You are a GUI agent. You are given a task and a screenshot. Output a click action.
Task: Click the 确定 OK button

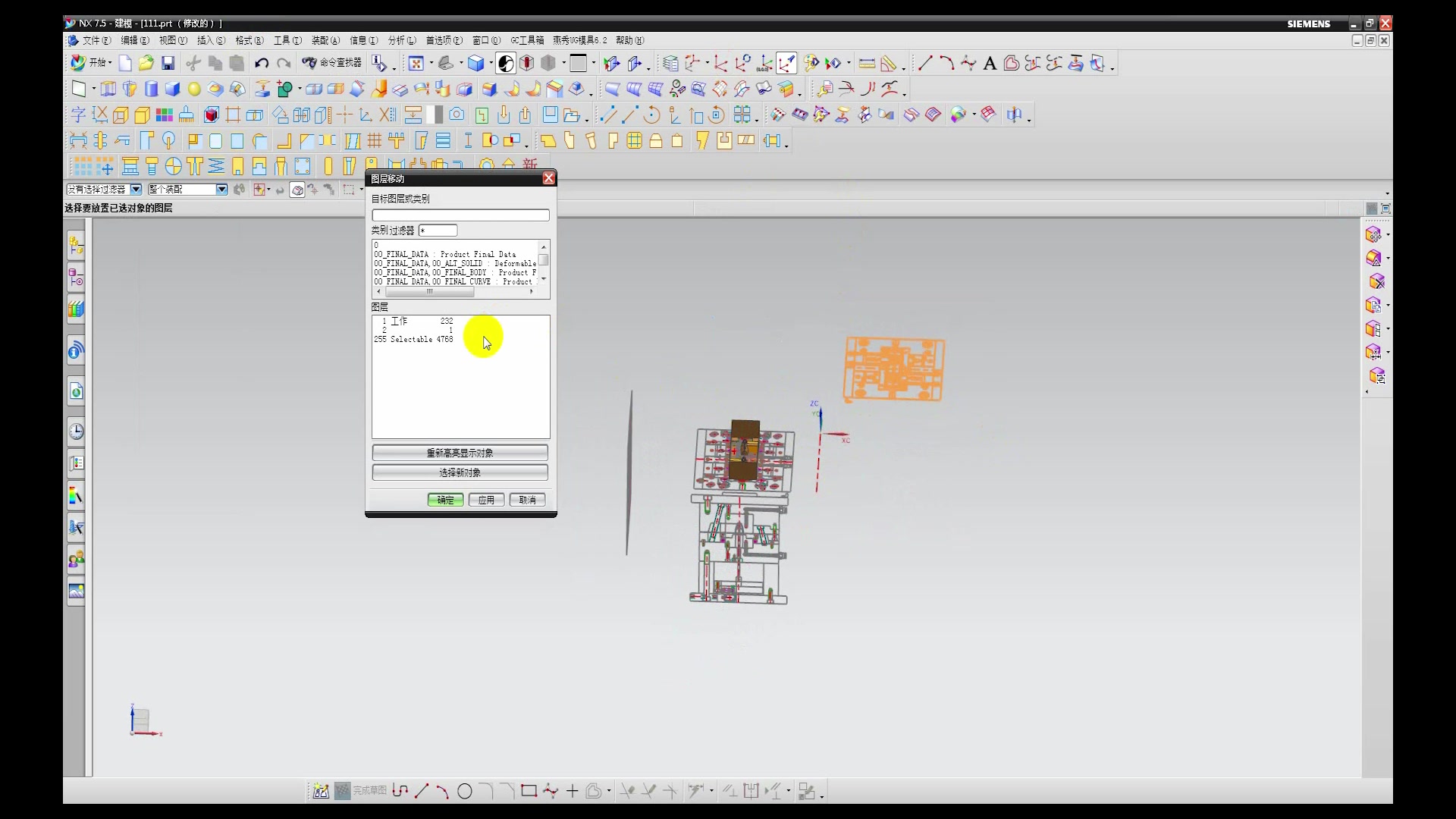[x=445, y=500]
